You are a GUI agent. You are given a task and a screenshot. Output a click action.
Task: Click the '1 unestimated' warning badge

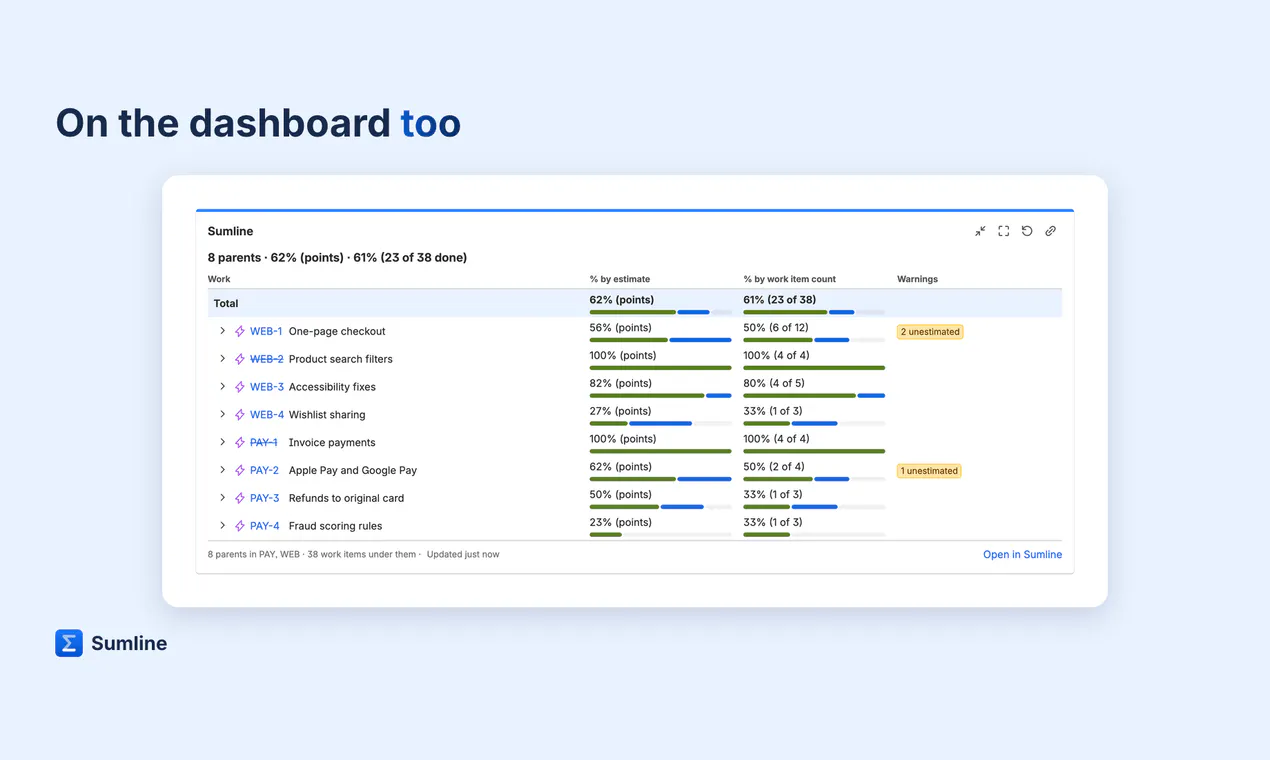coord(929,471)
